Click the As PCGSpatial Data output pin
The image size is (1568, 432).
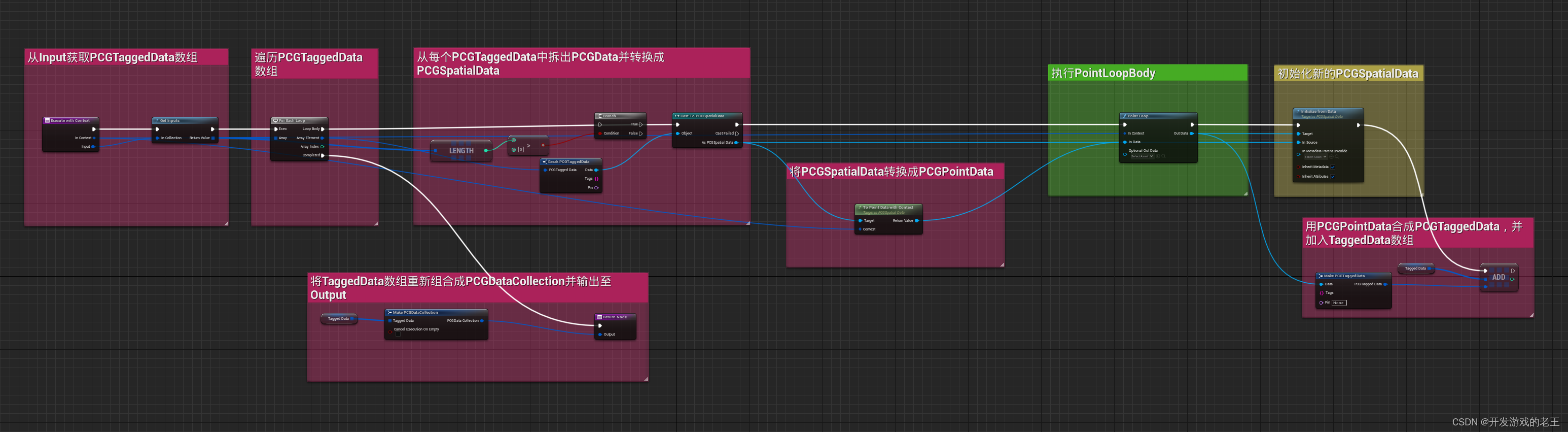[736, 143]
